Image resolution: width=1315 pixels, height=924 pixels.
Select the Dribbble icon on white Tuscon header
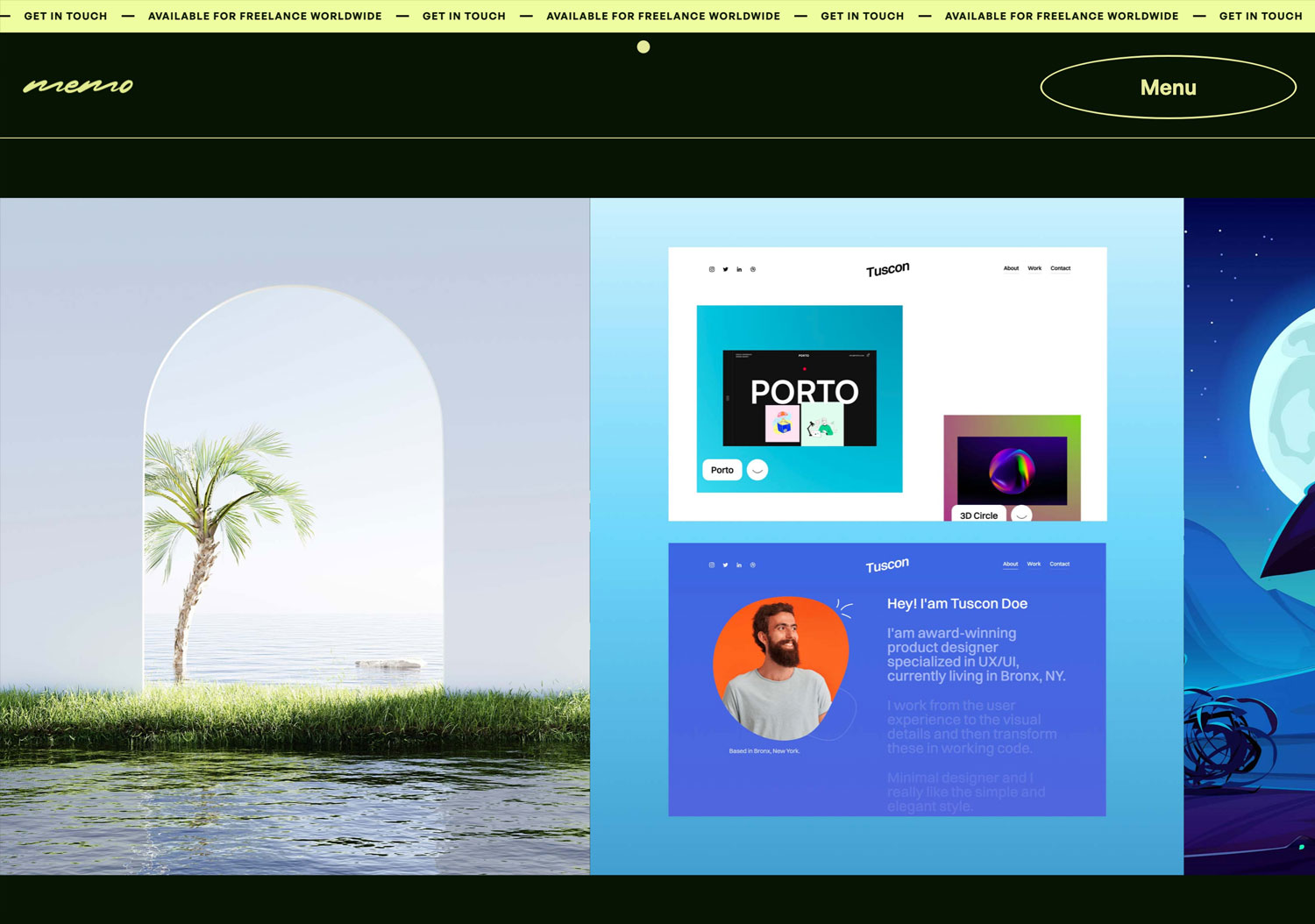point(752,269)
